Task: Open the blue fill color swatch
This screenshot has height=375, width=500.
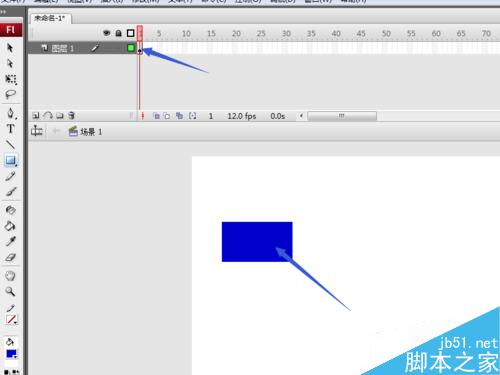Action: coord(11,354)
